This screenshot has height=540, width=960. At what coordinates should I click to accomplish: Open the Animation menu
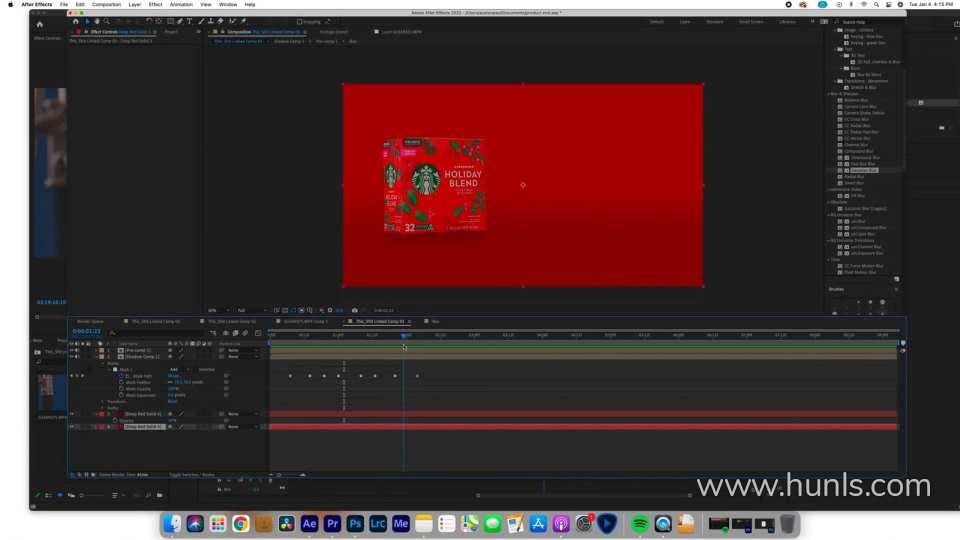click(181, 4)
